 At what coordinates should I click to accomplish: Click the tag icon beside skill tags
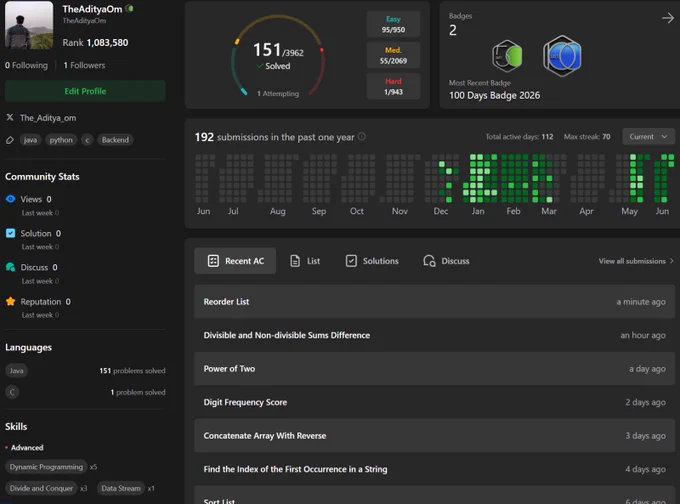[10, 140]
